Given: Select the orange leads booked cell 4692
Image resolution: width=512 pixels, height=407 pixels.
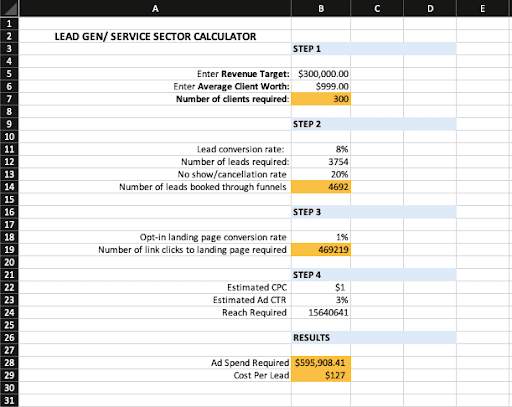Looking at the screenshot, I should [x=321, y=187].
